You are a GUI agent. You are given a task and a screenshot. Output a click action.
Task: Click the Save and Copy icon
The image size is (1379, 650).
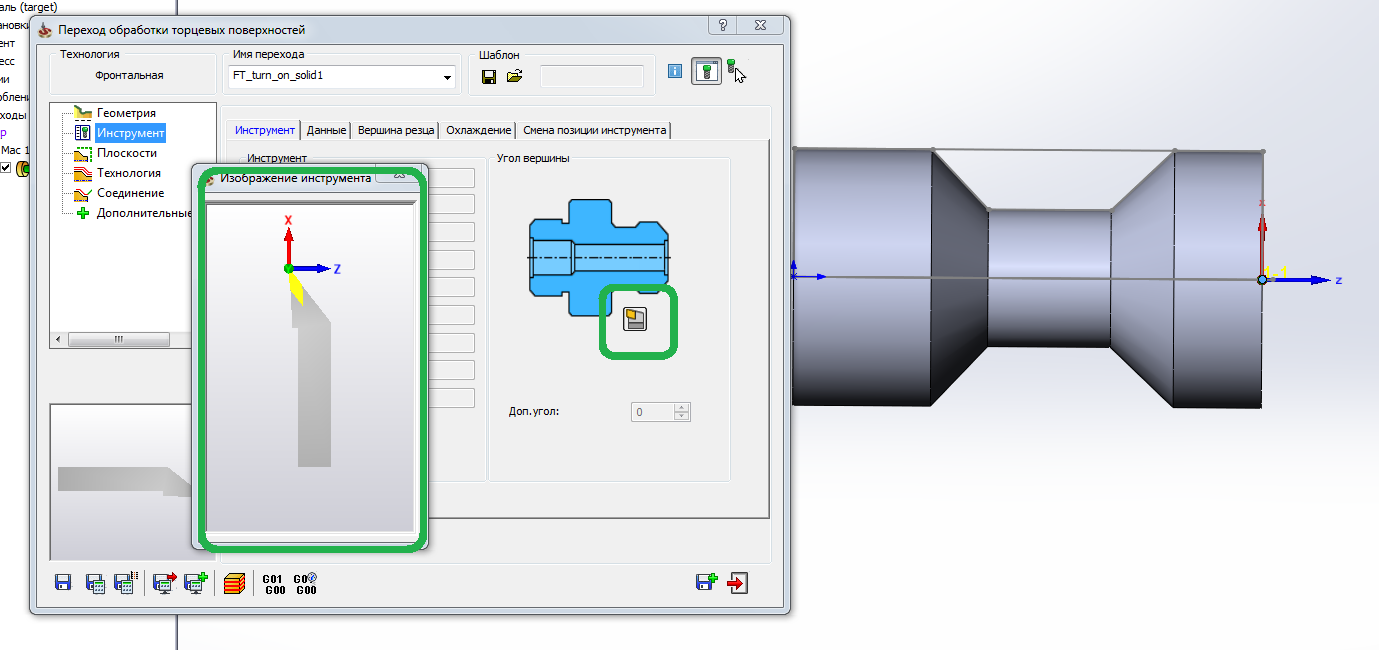click(x=707, y=582)
